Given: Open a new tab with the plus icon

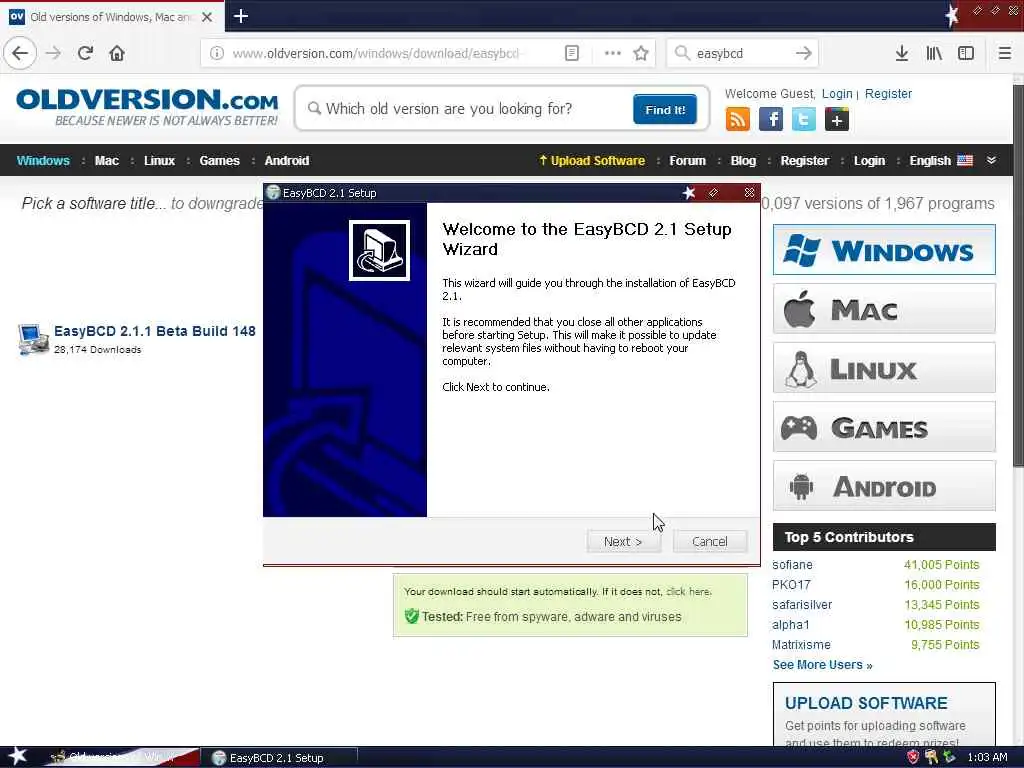Looking at the screenshot, I should point(240,16).
